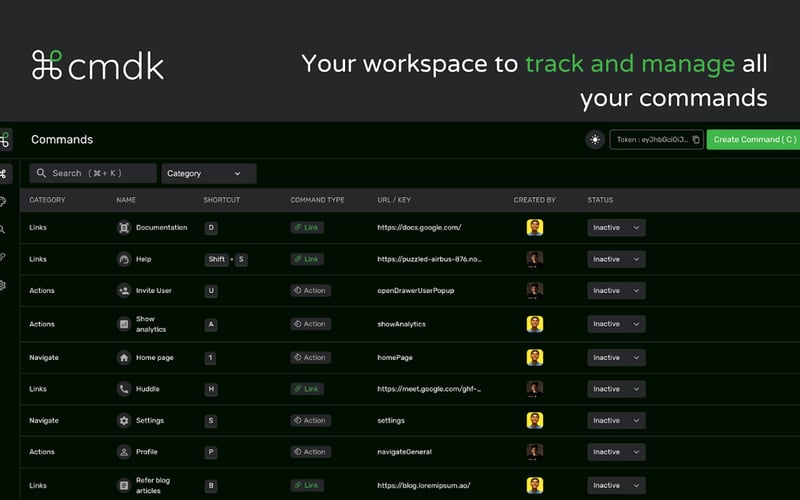Click the Action type badge in Invite User row
Screen dimensions: 800x500
coord(310,290)
